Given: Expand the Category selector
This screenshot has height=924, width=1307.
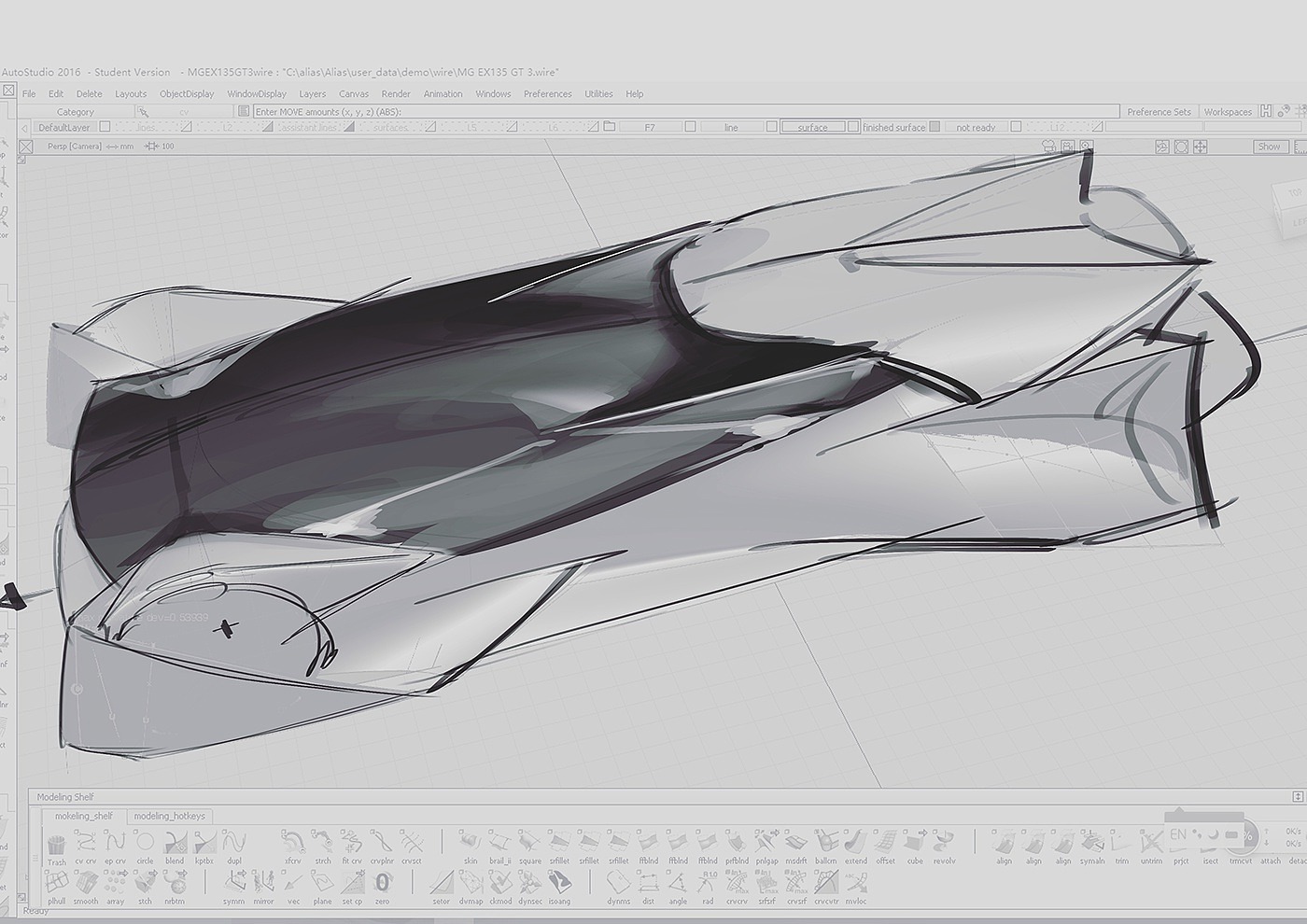Looking at the screenshot, I should point(75,112).
